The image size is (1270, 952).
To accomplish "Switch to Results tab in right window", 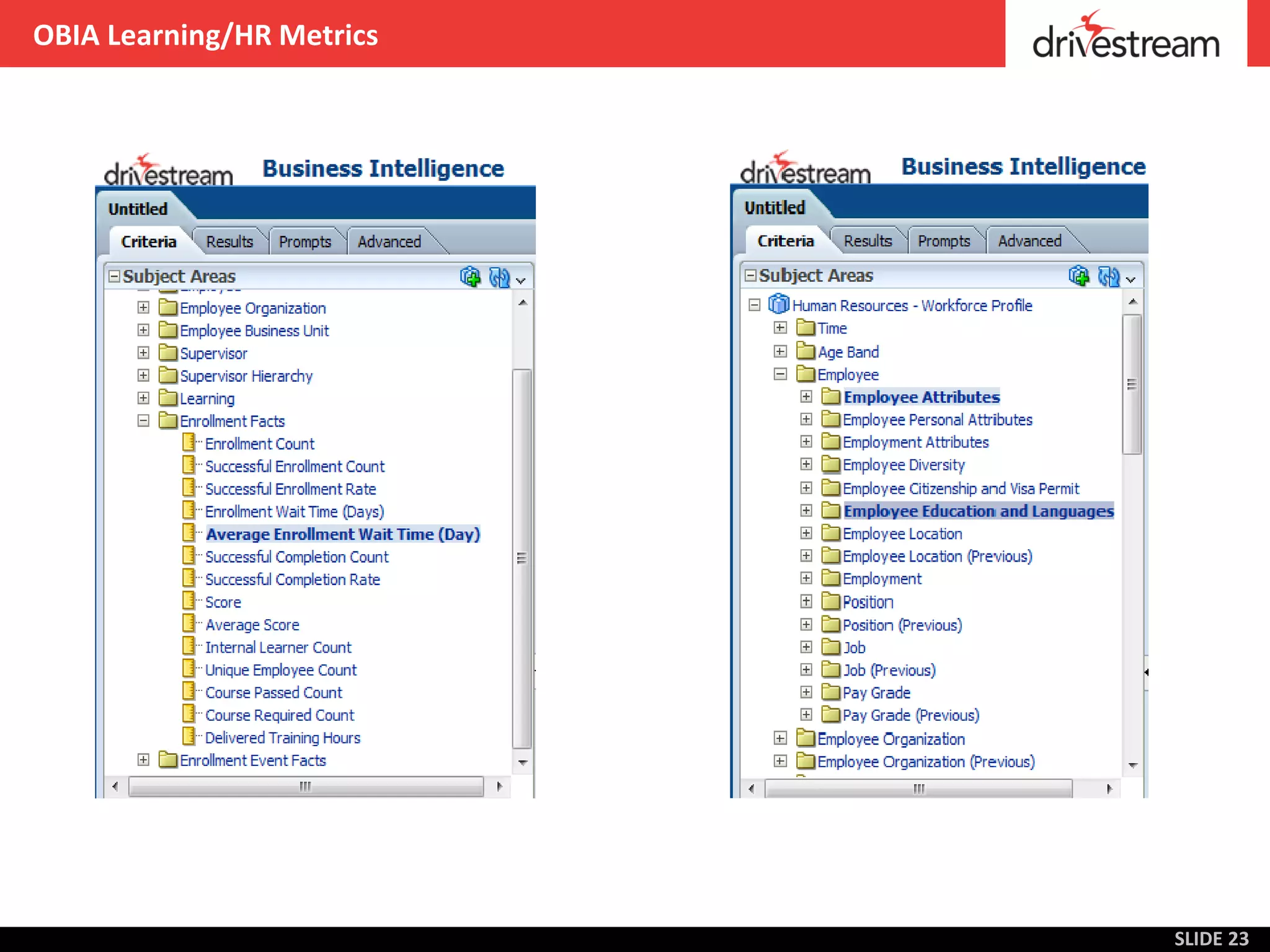I will (868, 240).
